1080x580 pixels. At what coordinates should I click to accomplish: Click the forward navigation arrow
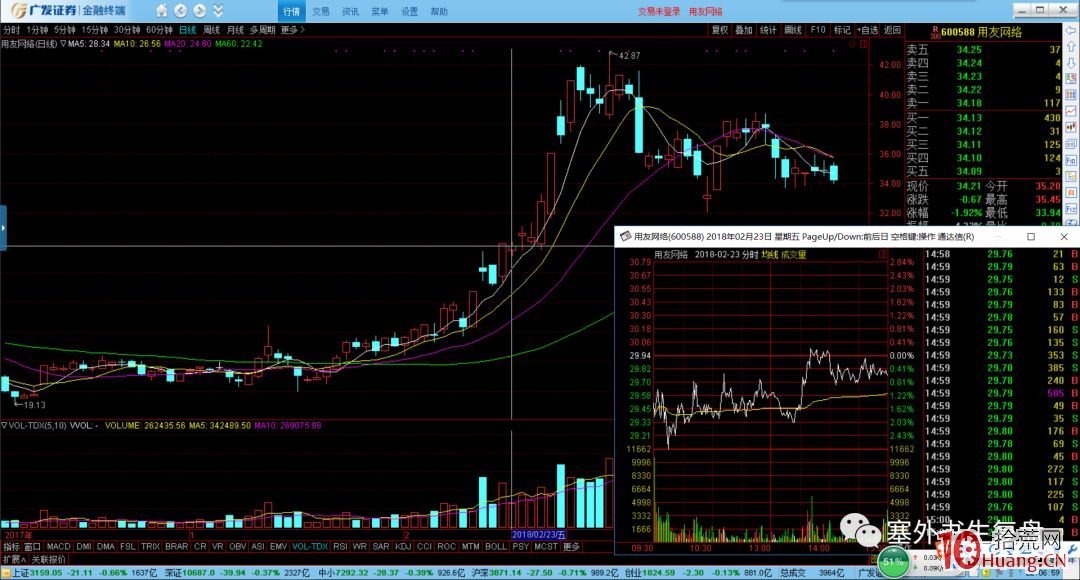[200, 10]
